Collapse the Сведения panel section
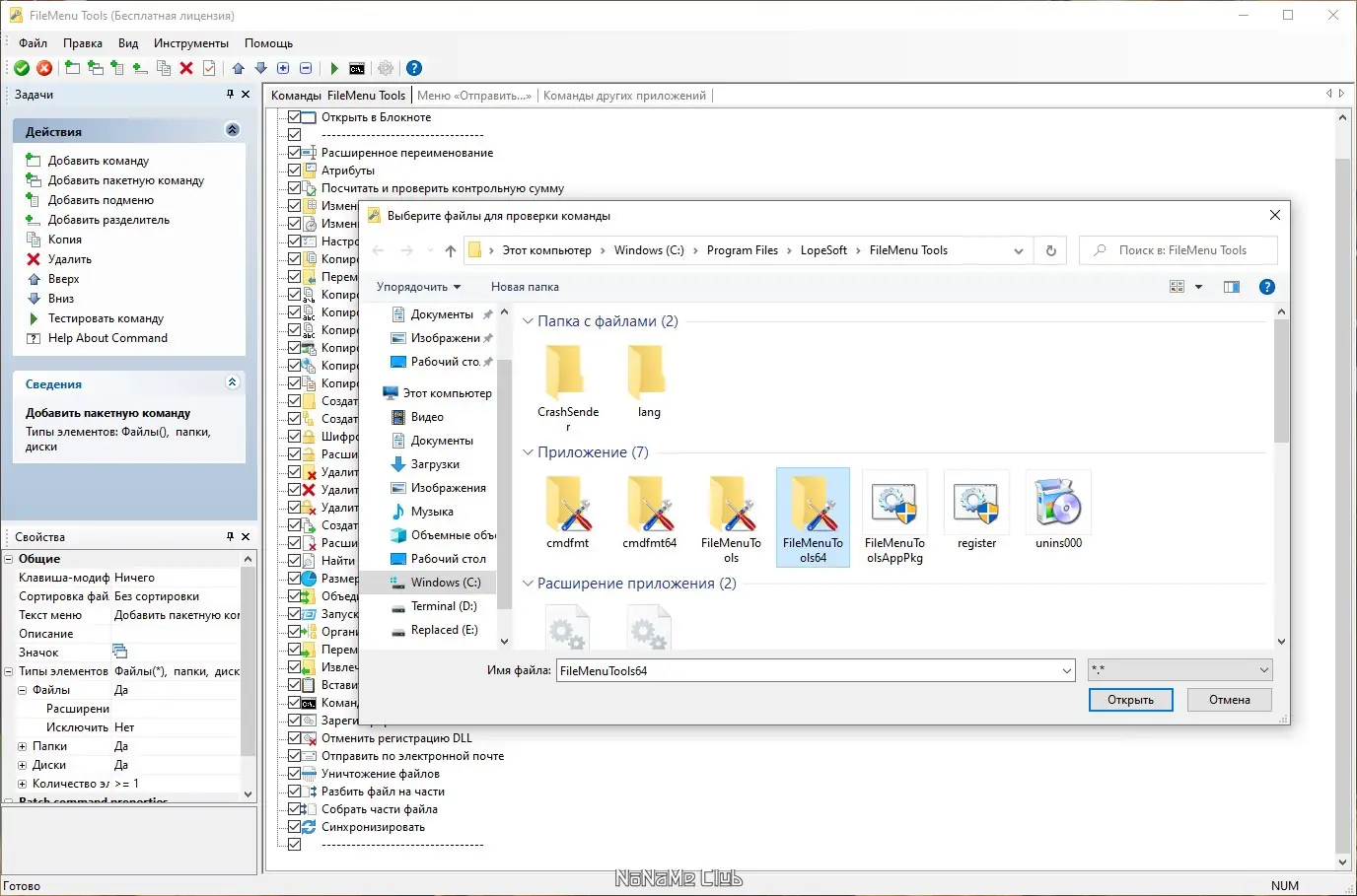Viewport: 1357px width, 896px height. (233, 382)
